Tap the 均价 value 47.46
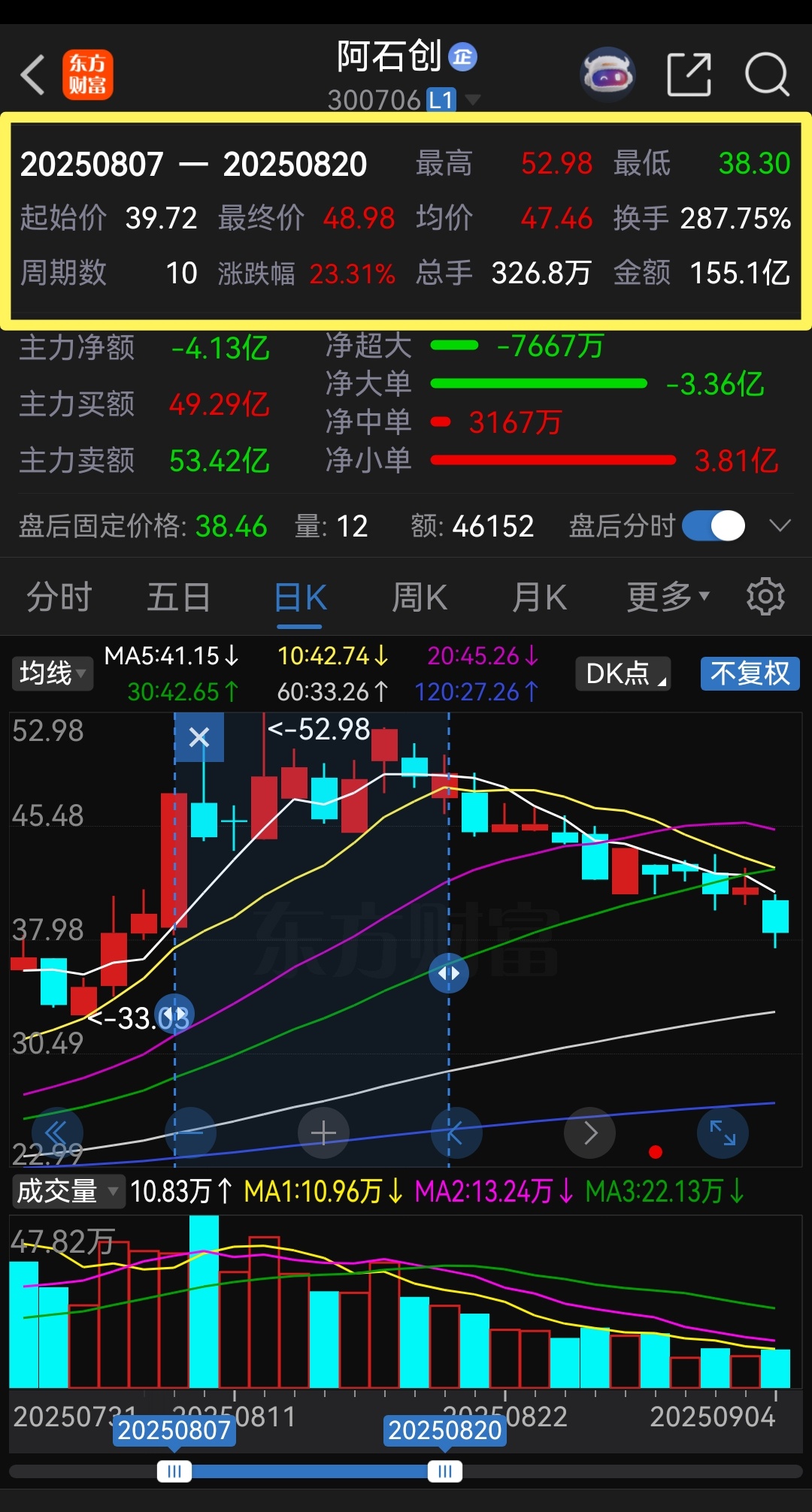812x1512 pixels. 557,219
